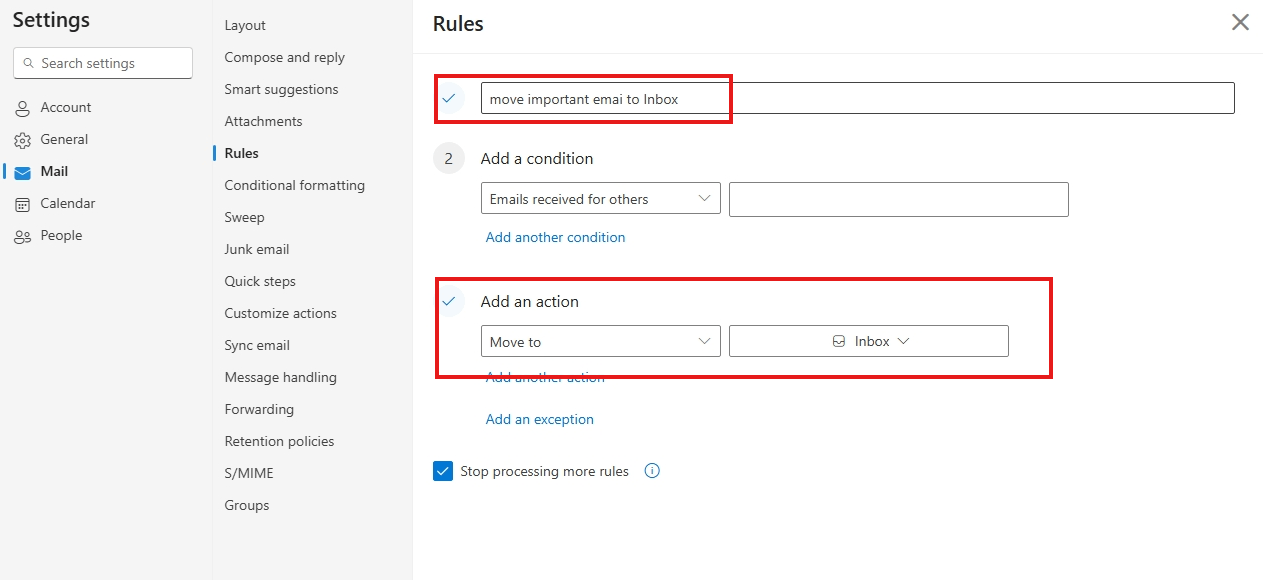
Task: Click the People sidebar icon
Action: coord(22,235)
